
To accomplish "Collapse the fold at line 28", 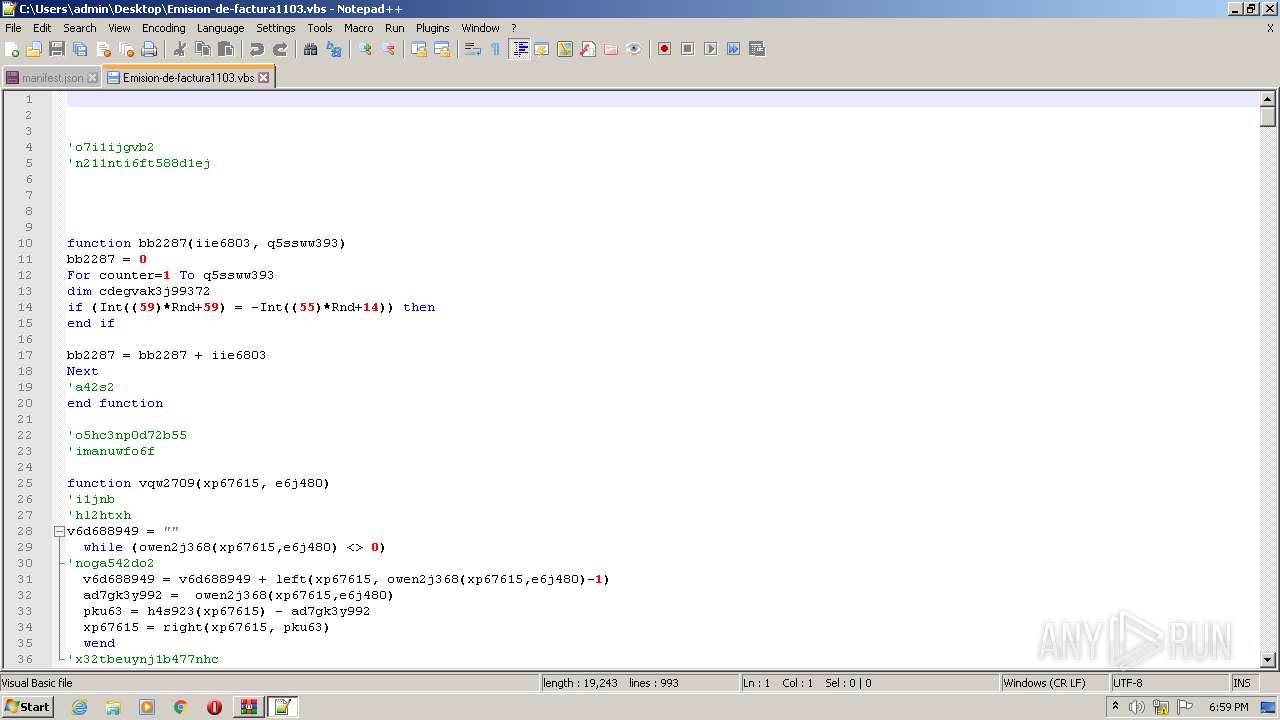I will tap(59, 531).
